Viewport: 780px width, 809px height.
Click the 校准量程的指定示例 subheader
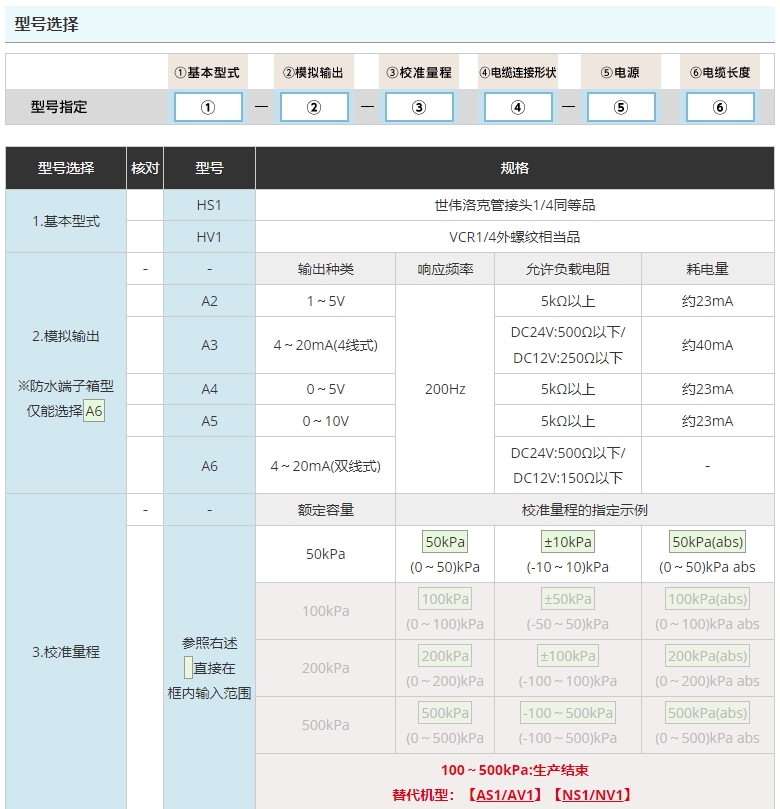tap(585, 510)
